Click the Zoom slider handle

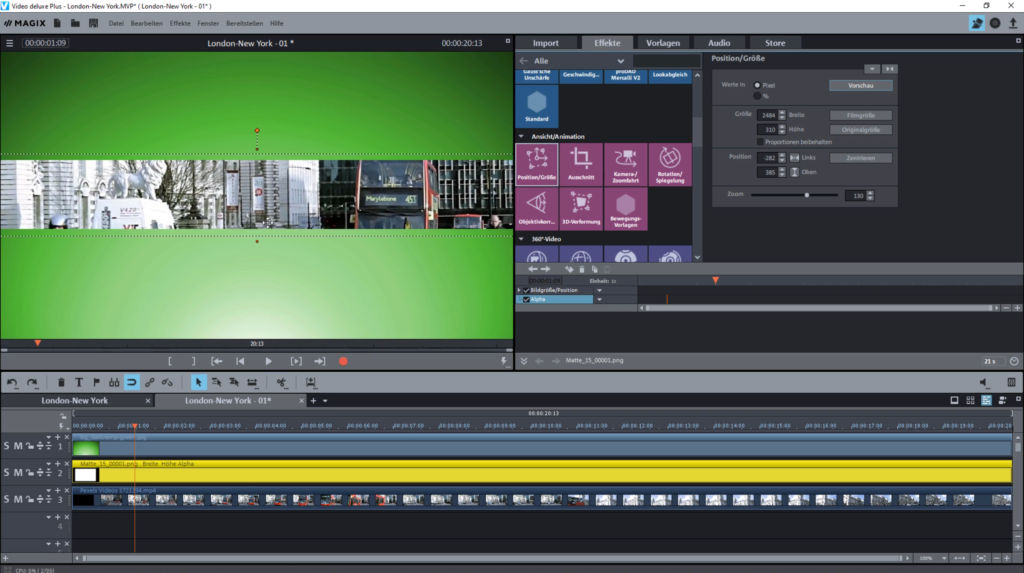(x=807, y=195)
